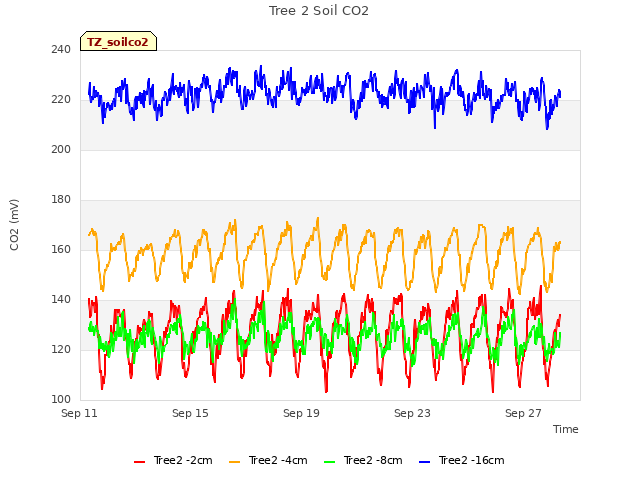Click the chart title Tree 2 Soil CO2

(319, 11)
